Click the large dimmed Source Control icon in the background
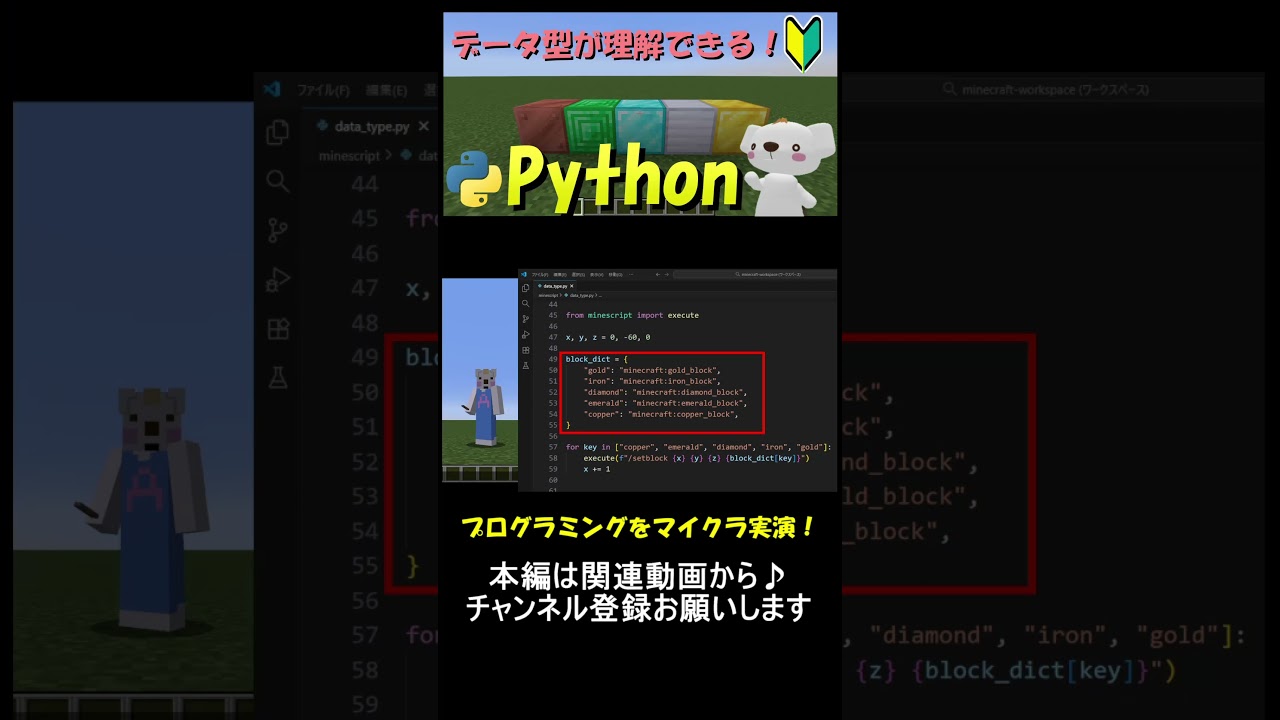 pyautogui.click(x=277, y=230)
